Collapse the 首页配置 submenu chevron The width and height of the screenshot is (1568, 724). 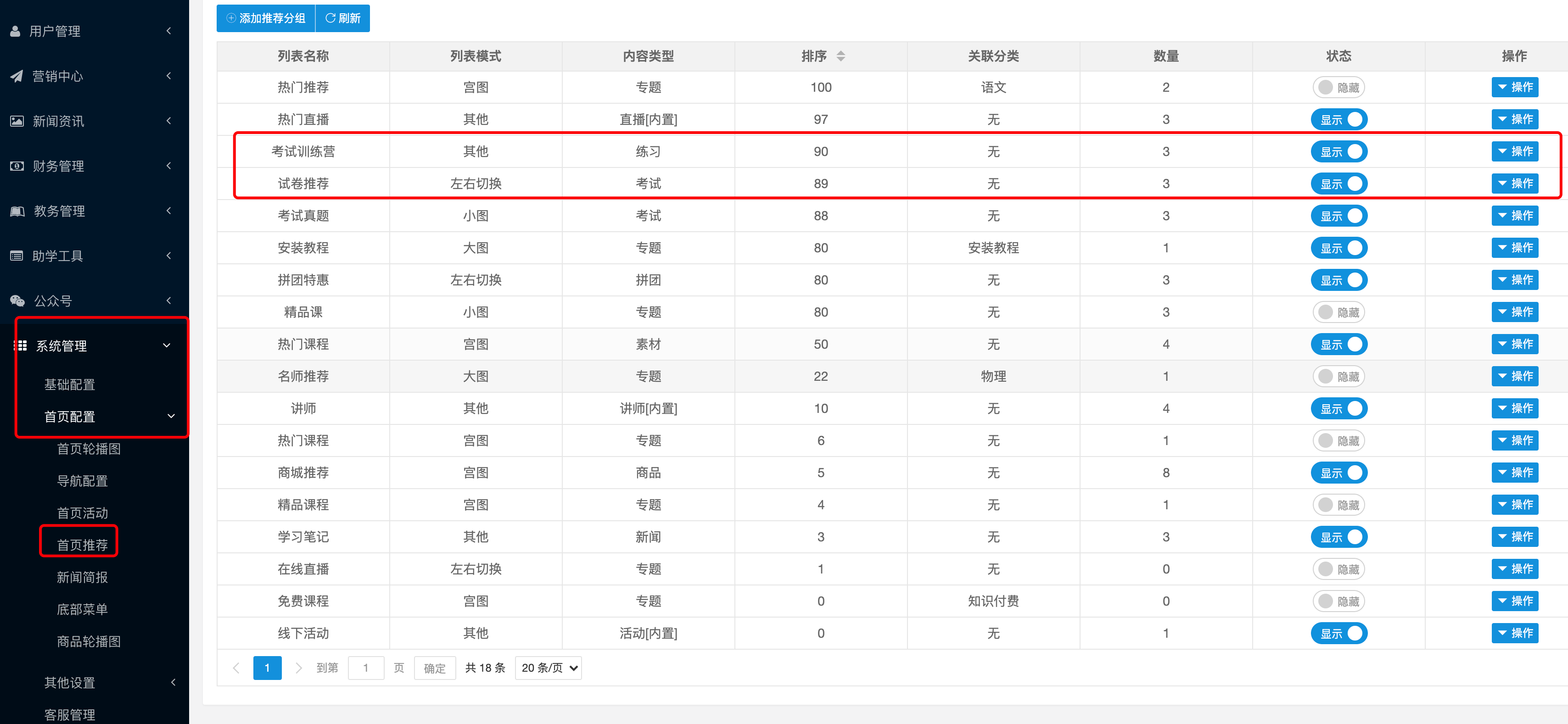(x=171, y=417)
